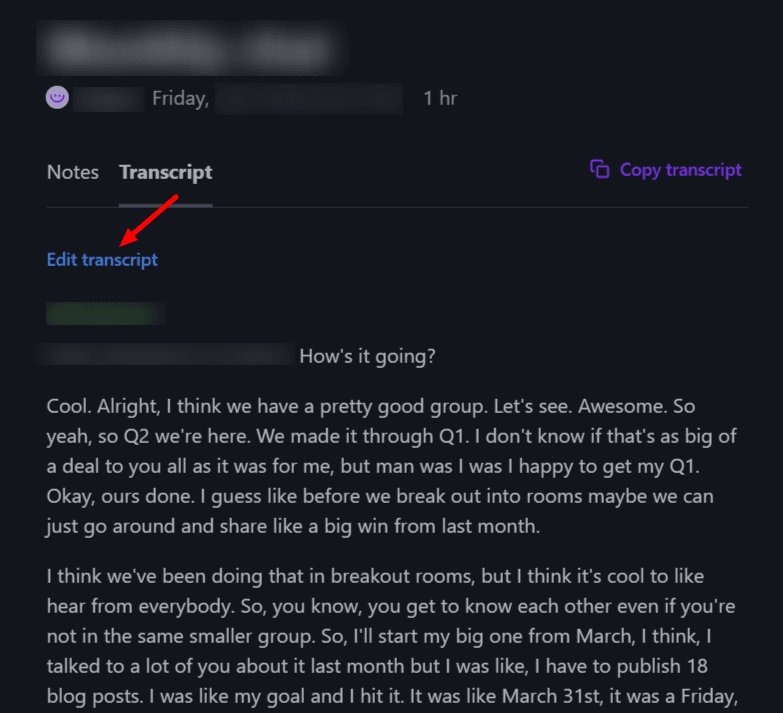
Task: Click the Friday date label
Action: pos(180,98)
